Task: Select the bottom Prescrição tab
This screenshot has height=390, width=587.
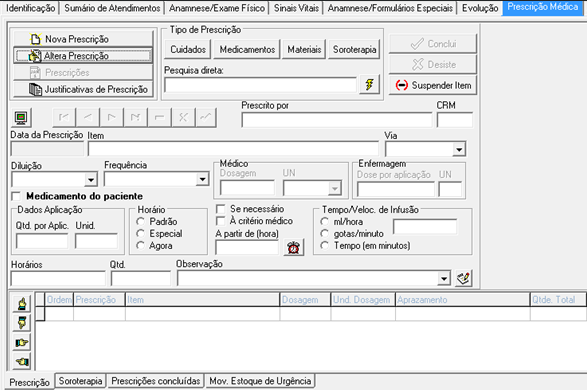Action: pos(30,382)
